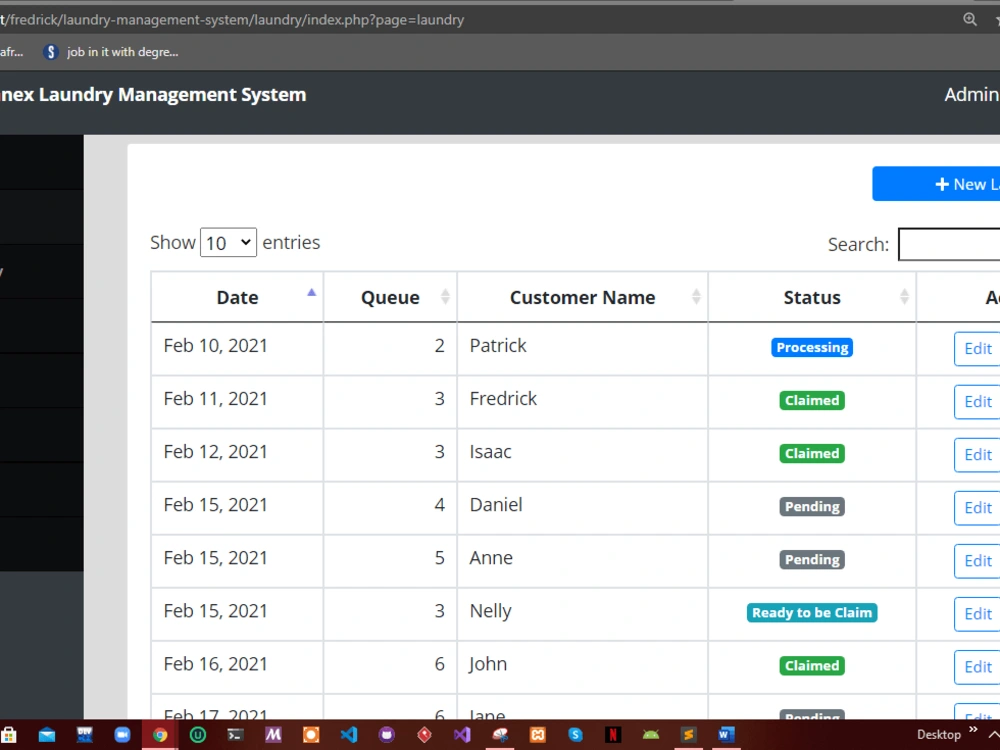The image size is (1000, 750).
Task: Select the customer name Fredrick
Action: (503, 399)
